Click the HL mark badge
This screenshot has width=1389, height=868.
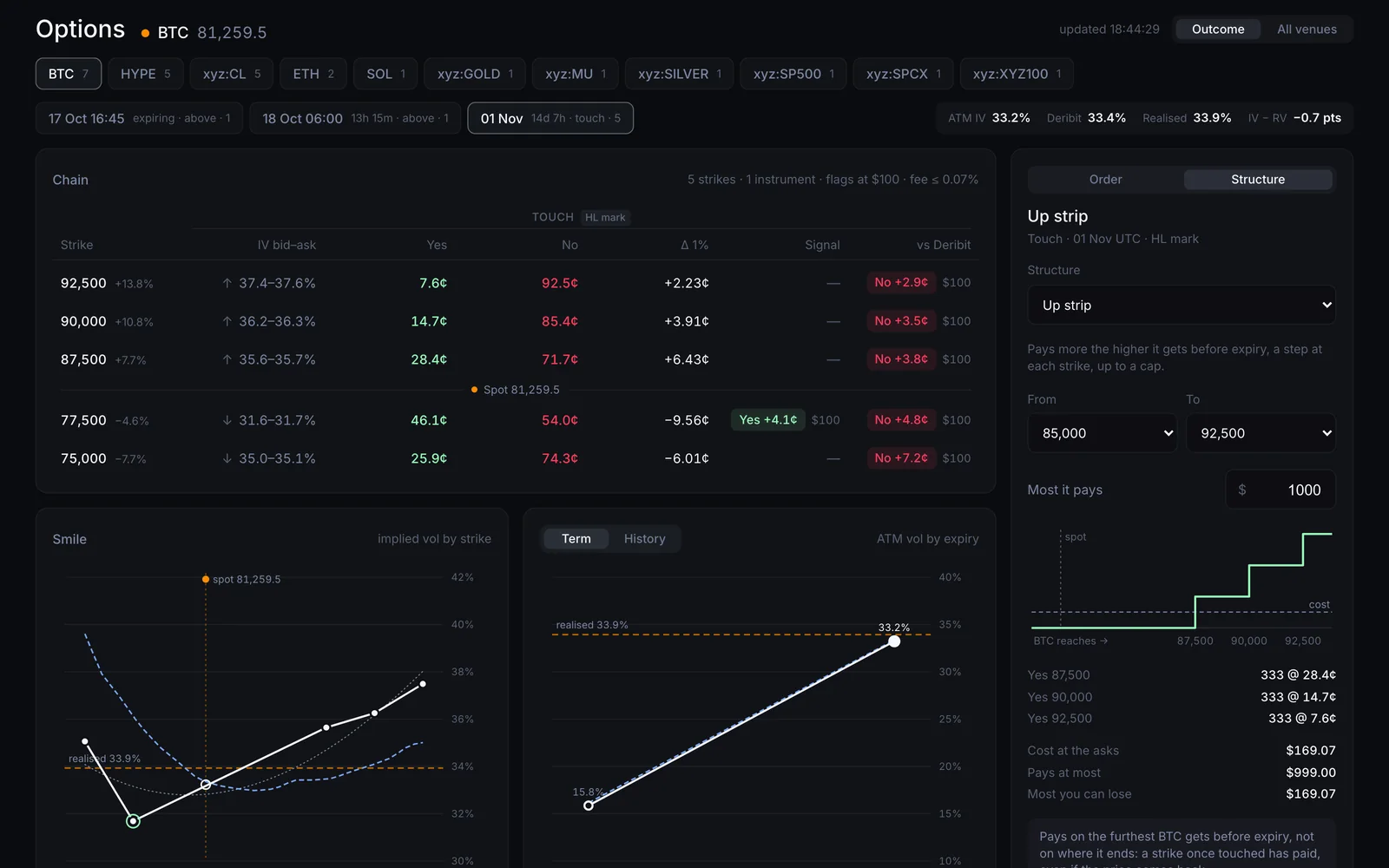point(605,218)
